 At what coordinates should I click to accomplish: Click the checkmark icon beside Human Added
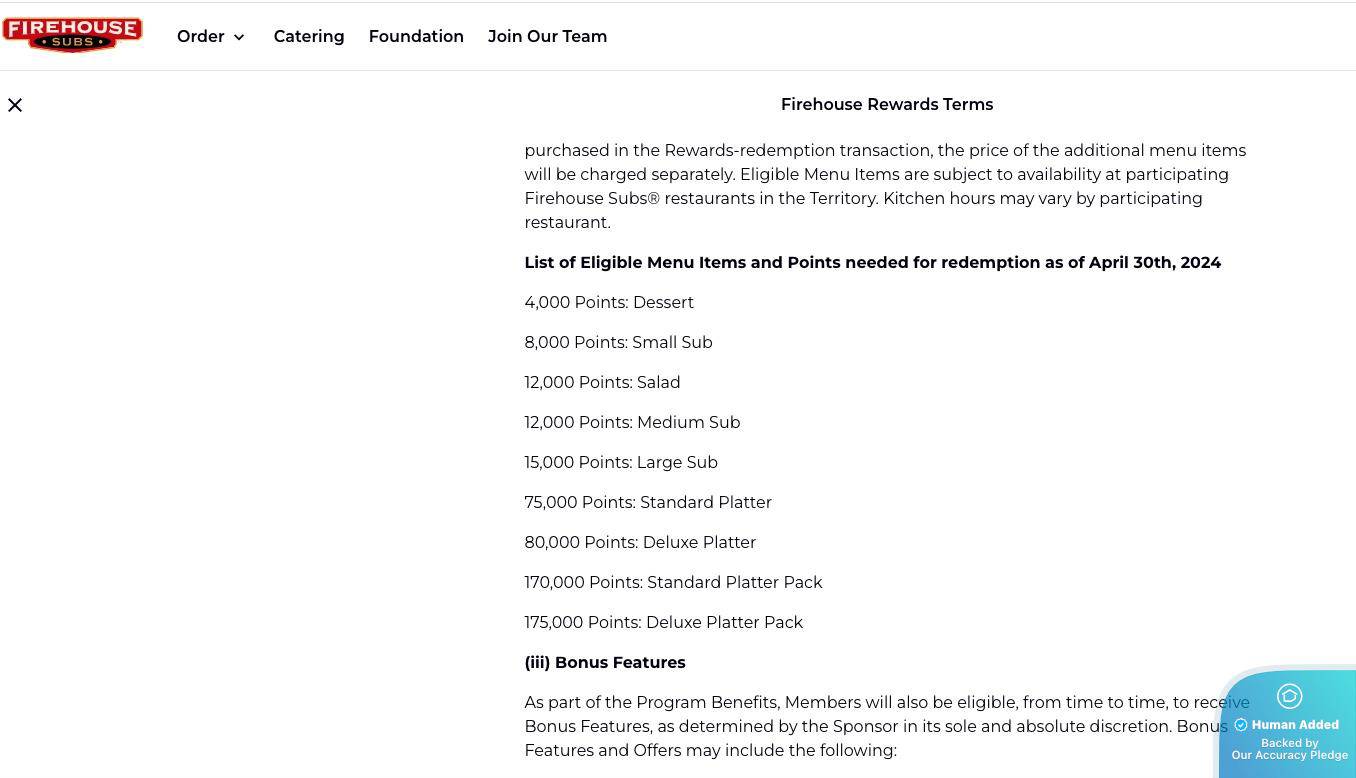1241,725
